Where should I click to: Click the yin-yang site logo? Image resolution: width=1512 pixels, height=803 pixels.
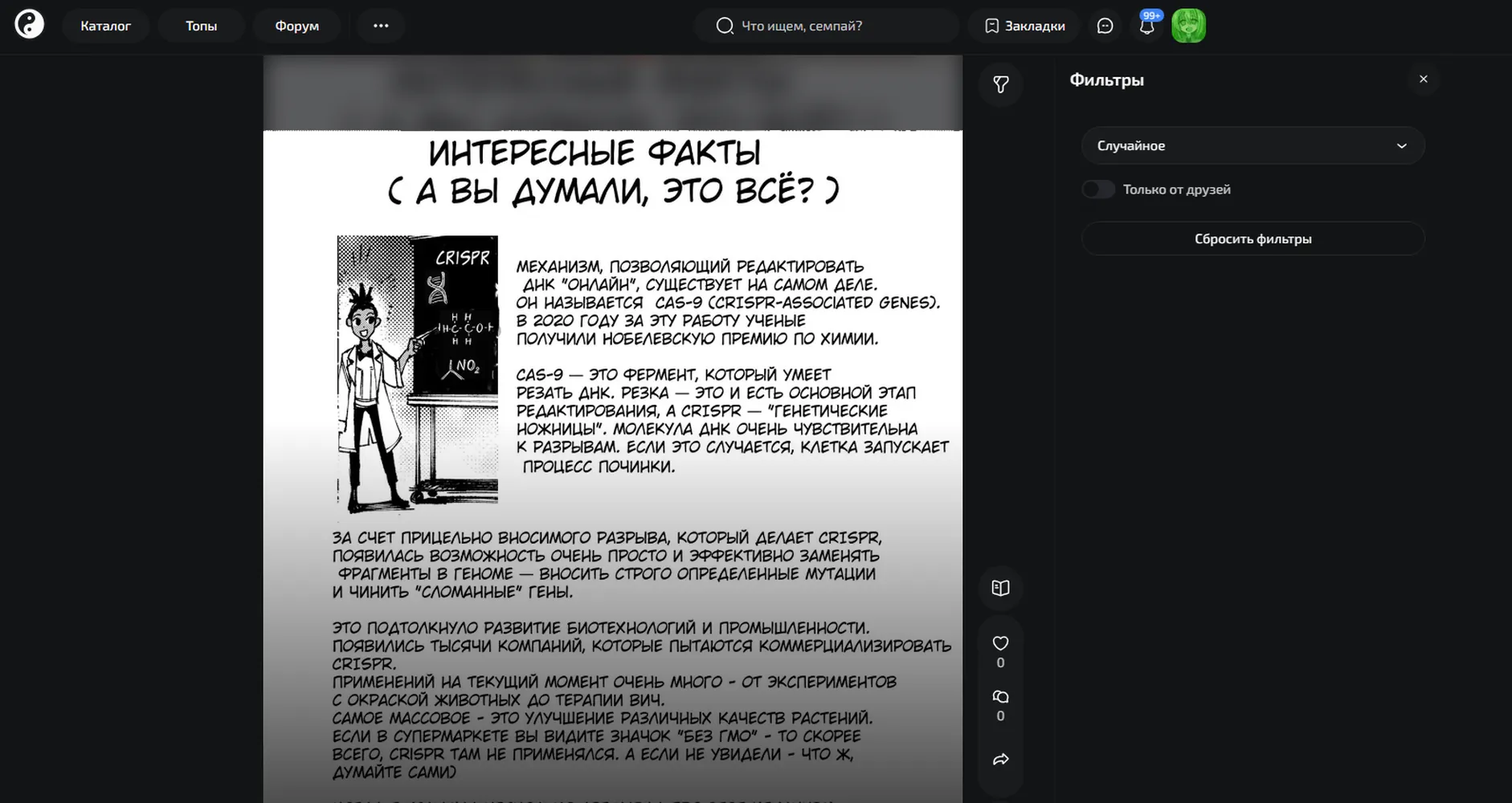coord(30,25)
